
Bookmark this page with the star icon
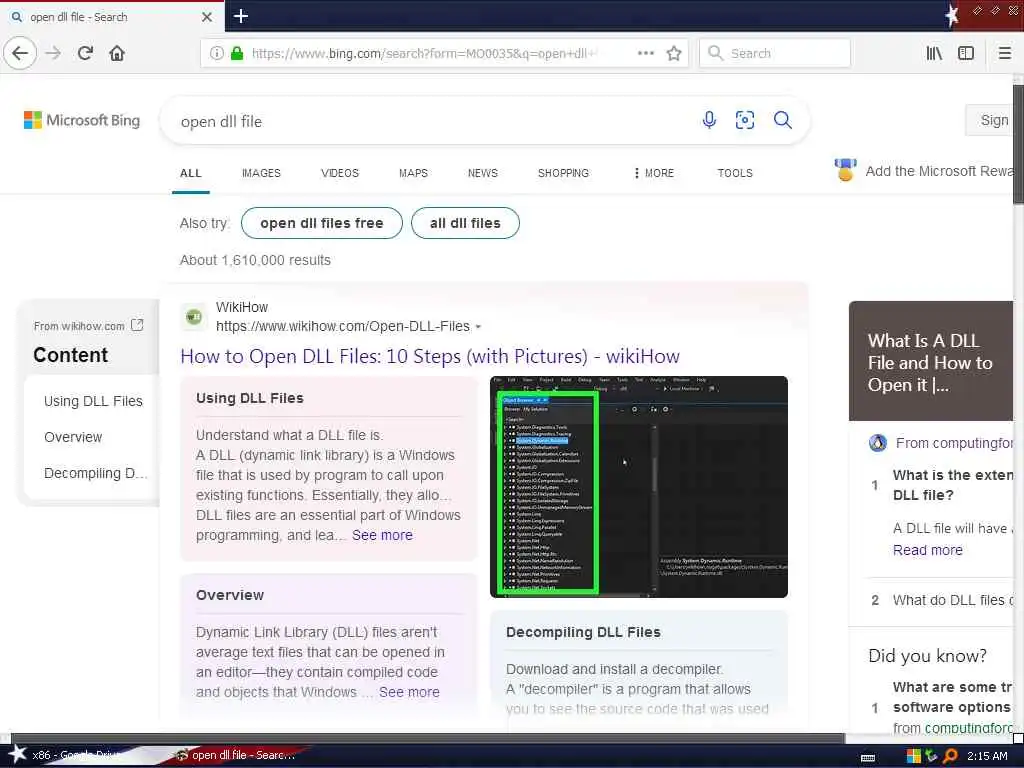pyautogui.click(x=674, y=53)
